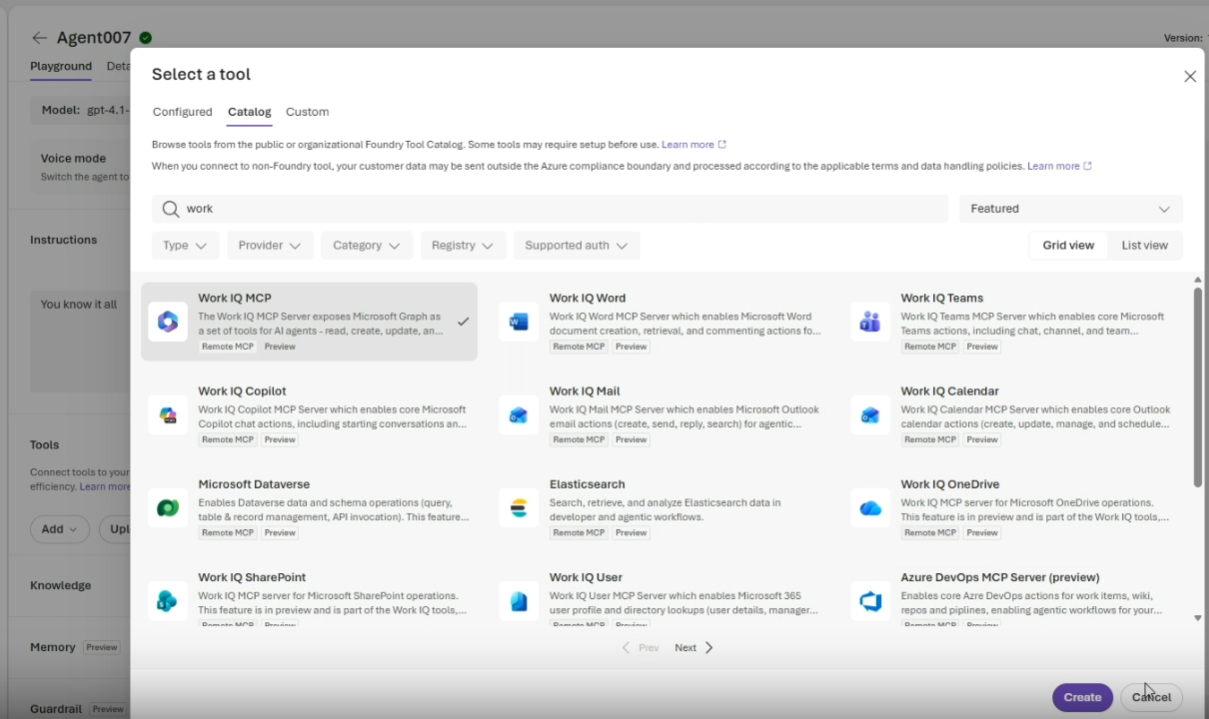Go to Next page of results

[x=694, y=648]
